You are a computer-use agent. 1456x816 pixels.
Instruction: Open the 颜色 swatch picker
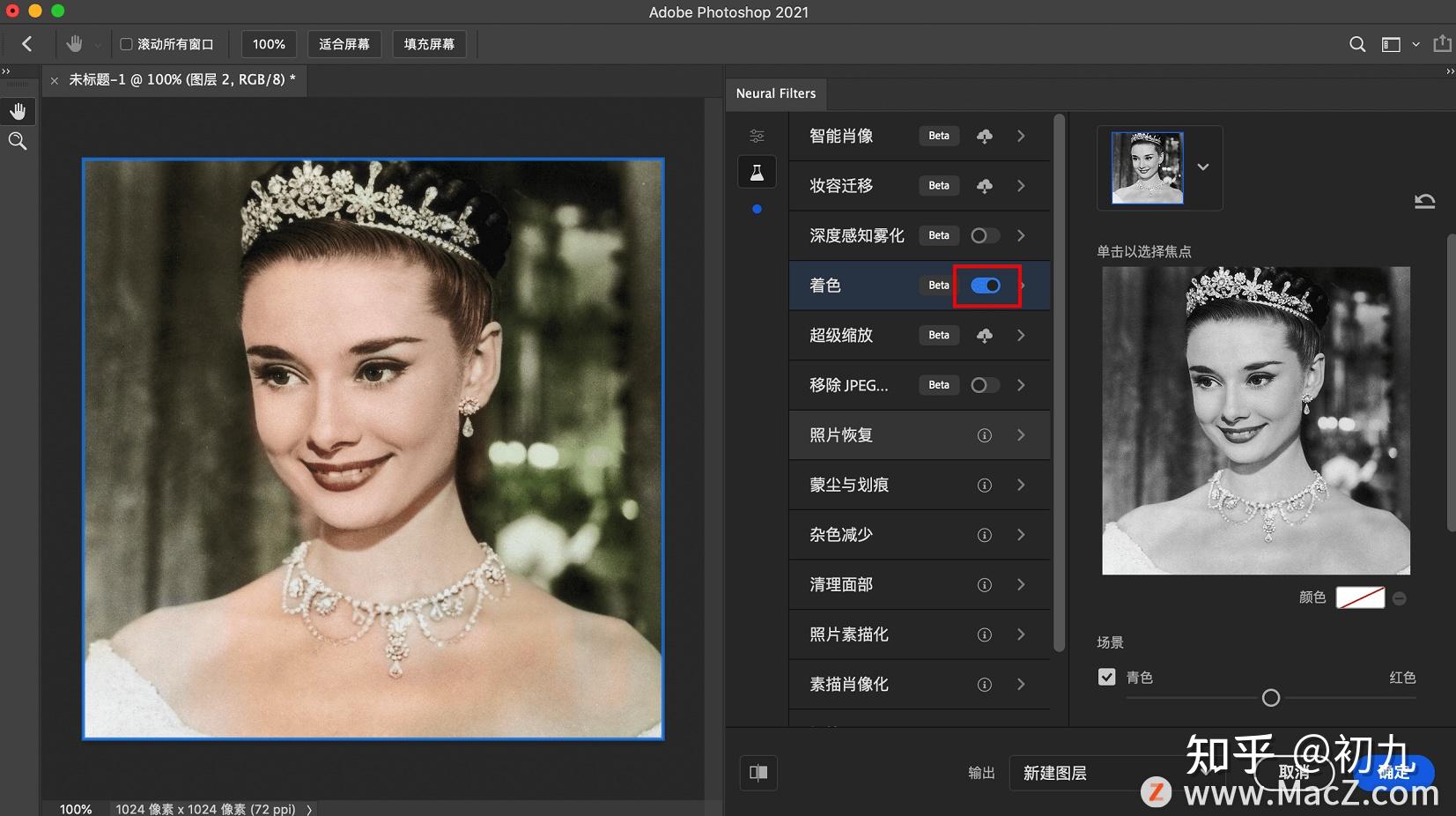tap(1360, 597)
